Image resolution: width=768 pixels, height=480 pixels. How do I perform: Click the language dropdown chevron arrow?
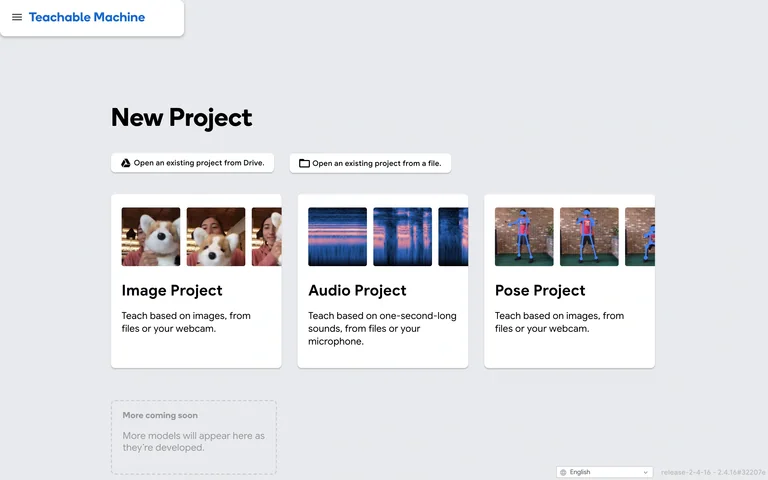pyautogui.click(x=645, y=473)
